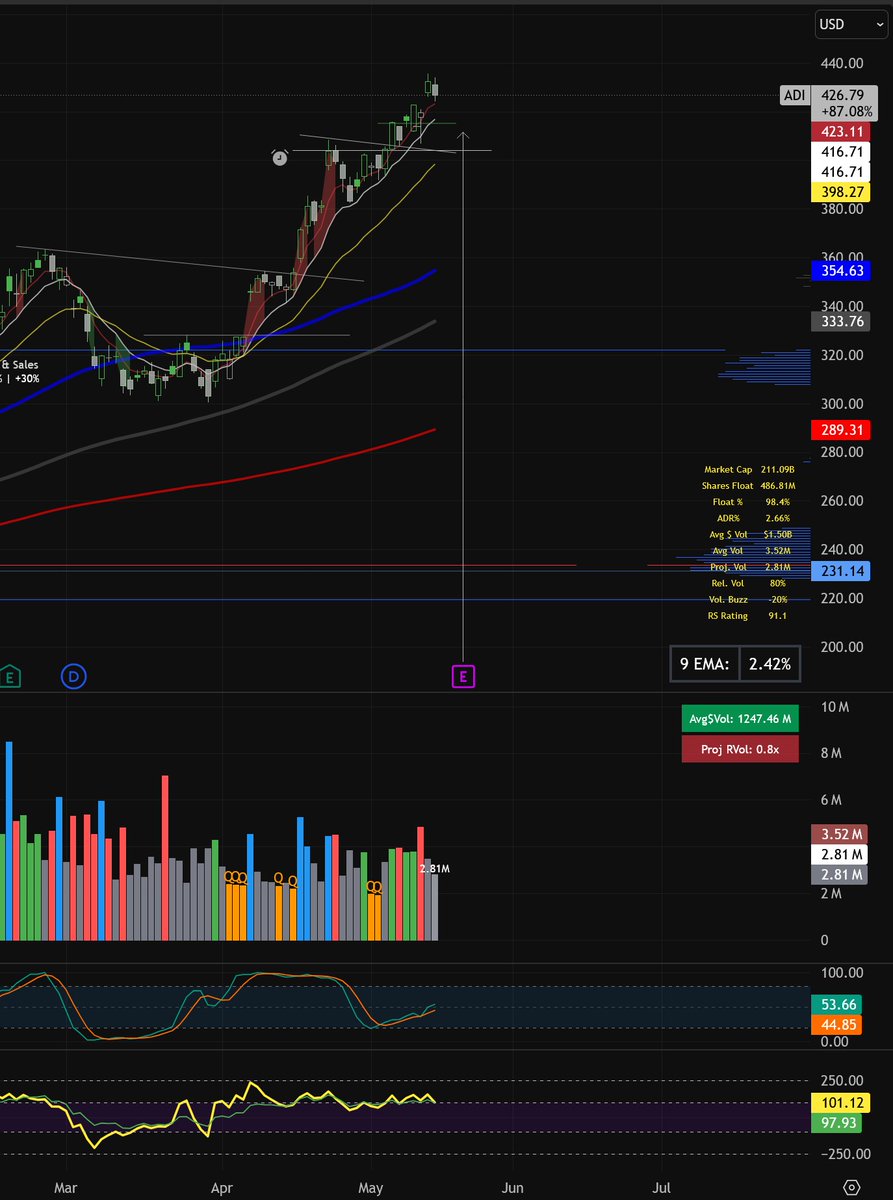Click 100.00 on the stochastic axis
Image resolution: width=893 pixels, height=1200 pixels.
point(842,973)
